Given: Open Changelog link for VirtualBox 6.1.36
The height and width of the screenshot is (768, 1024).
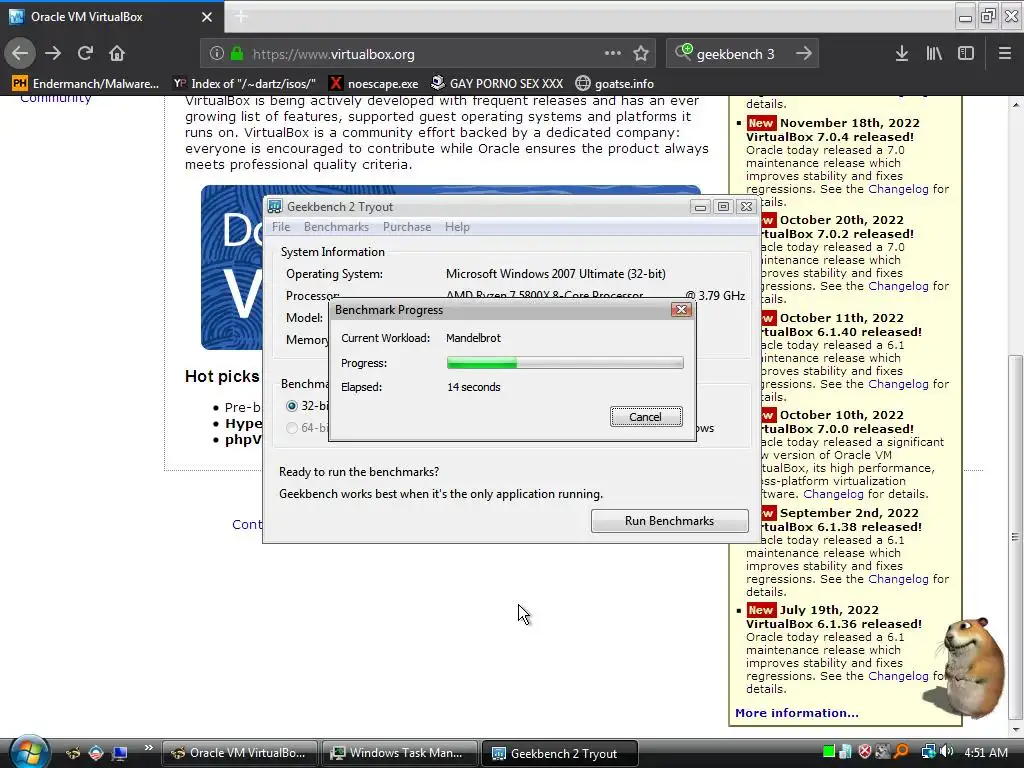Looking at the screenshot, I should click(x=898, y=676).
